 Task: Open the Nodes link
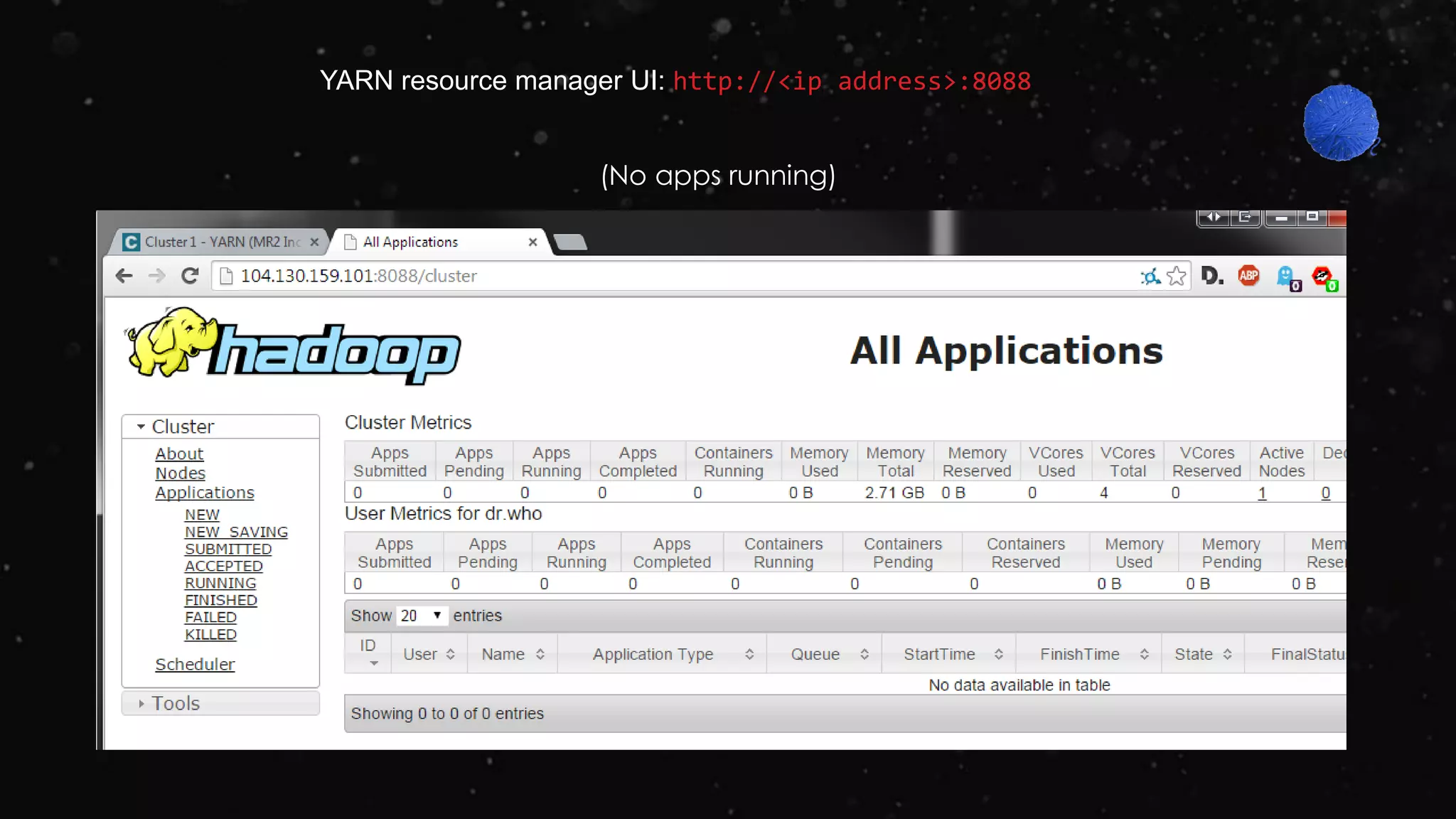click(181, 473)
